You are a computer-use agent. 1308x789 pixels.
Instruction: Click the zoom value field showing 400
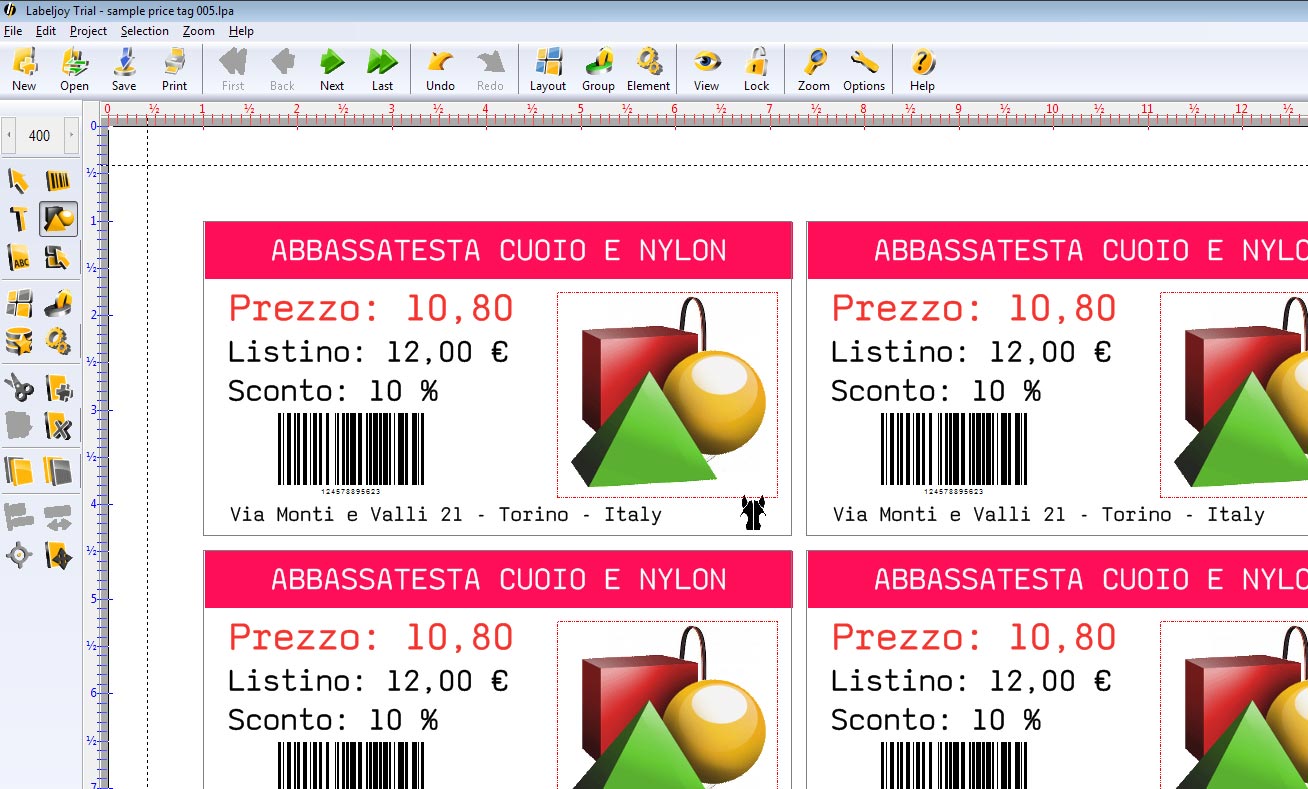40,135
